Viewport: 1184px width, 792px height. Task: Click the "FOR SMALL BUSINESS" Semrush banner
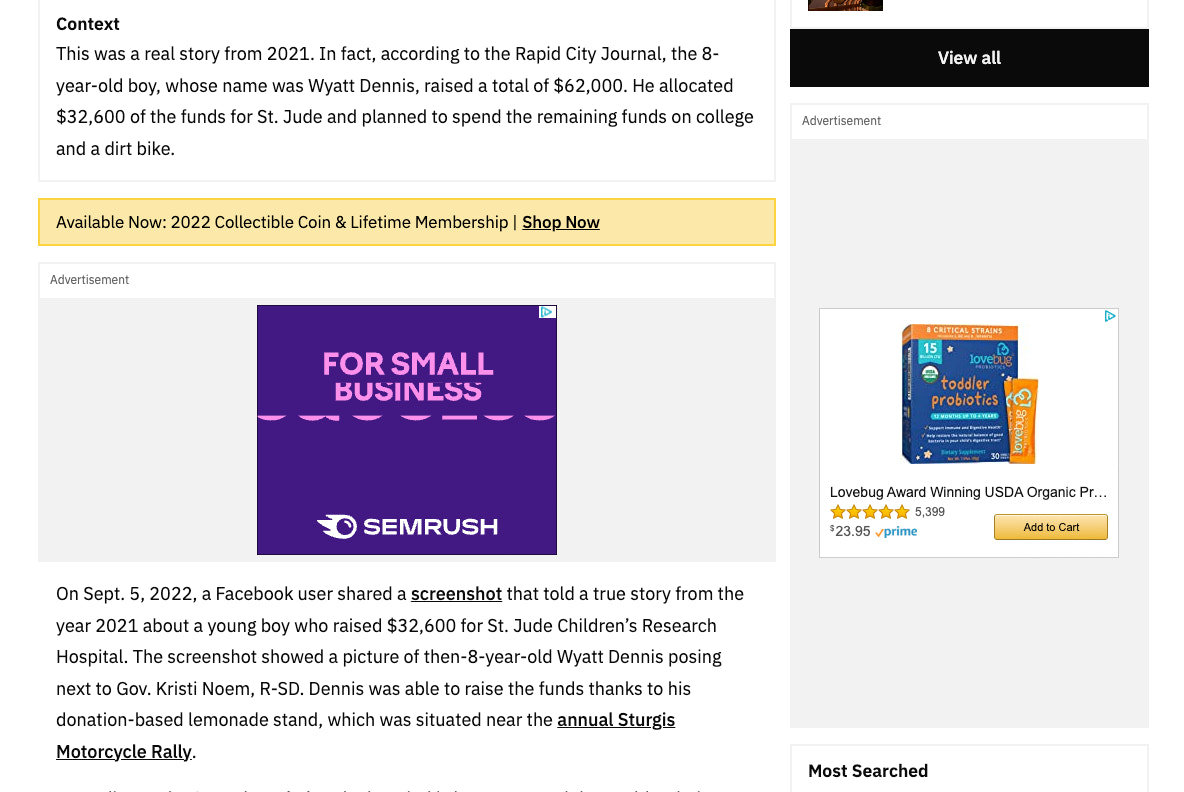[x=407, y=372]
